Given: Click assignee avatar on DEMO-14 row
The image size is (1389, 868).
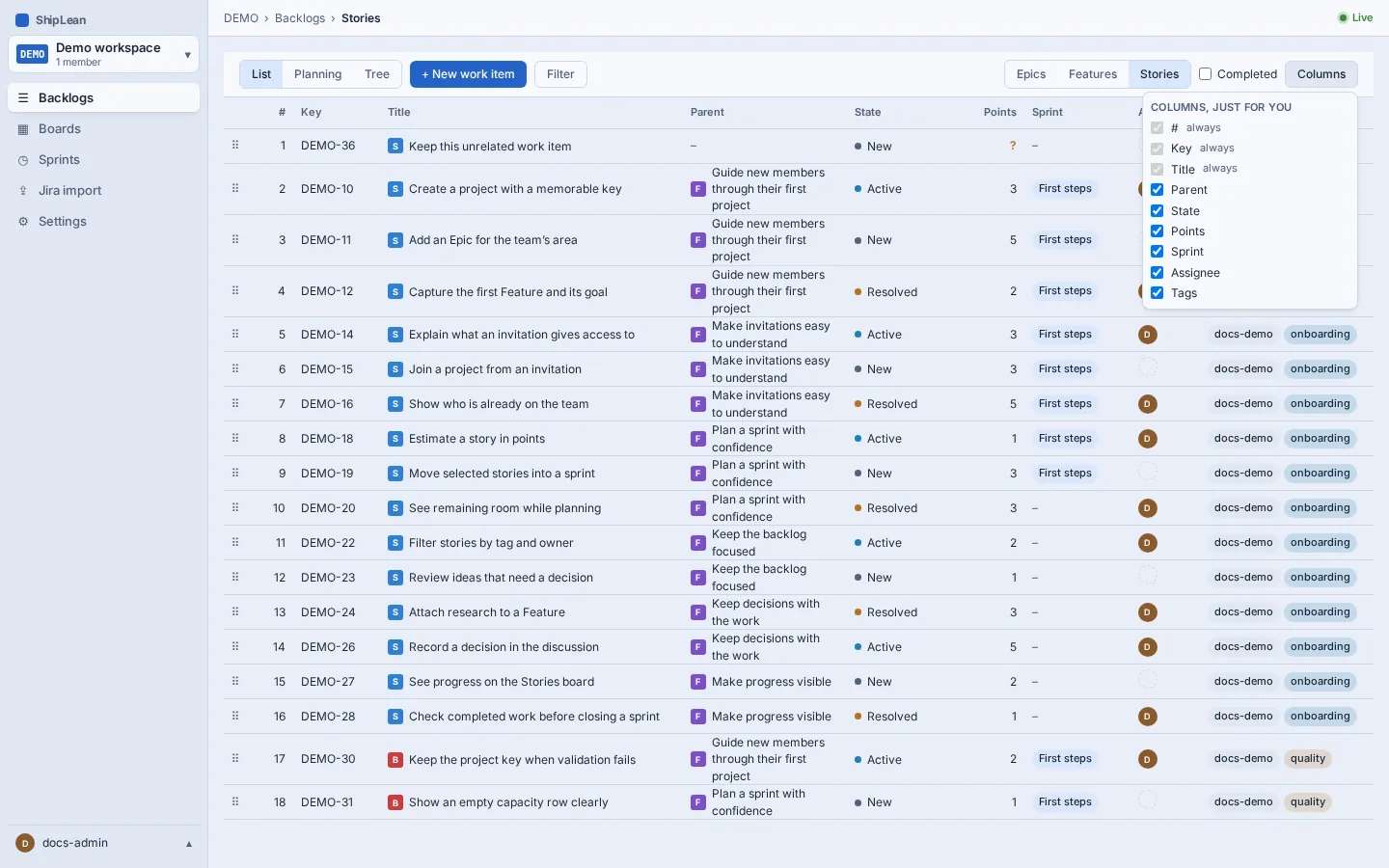Looking at the screenshot, I should [1148, 335].
